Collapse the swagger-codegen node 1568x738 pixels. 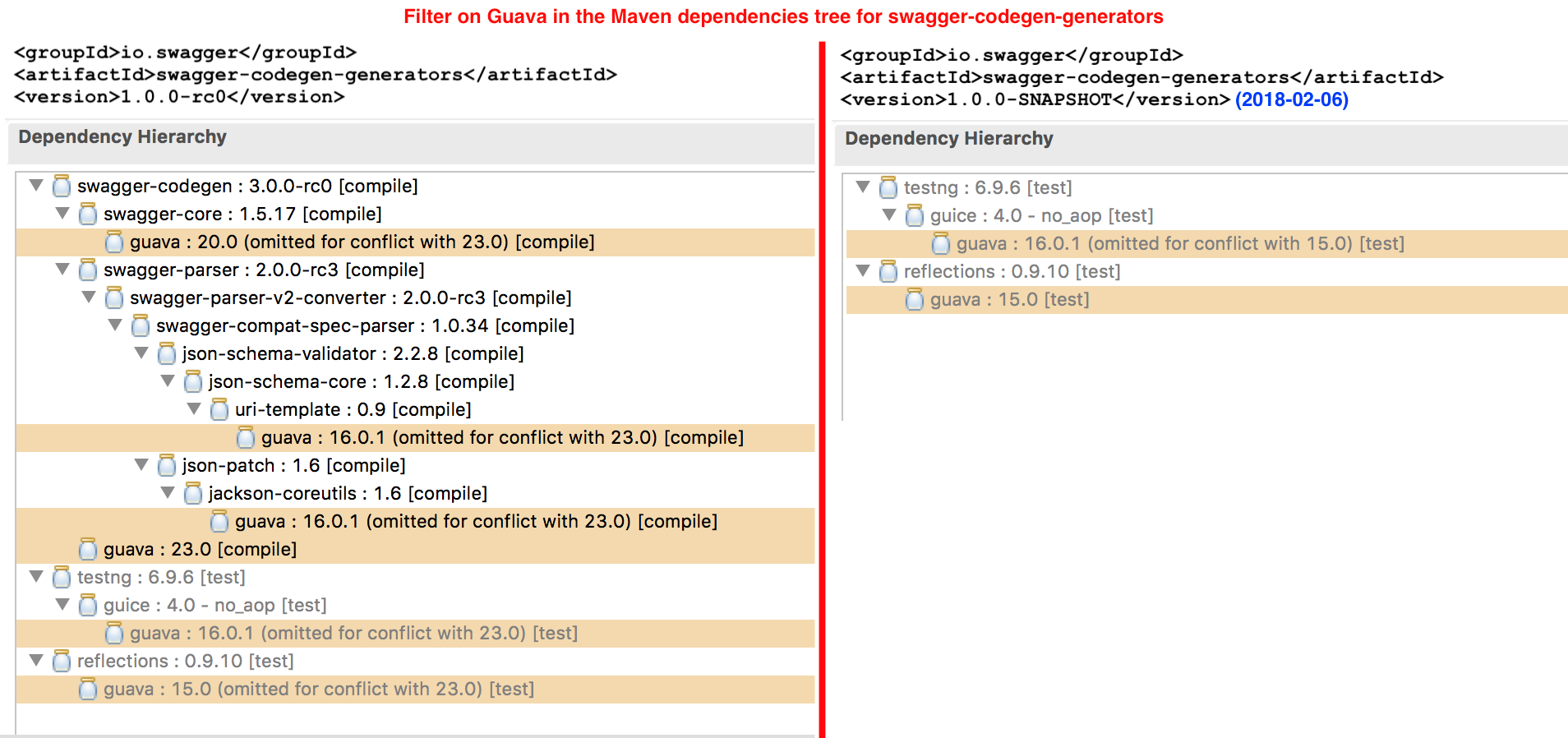[x=36, y=185]
